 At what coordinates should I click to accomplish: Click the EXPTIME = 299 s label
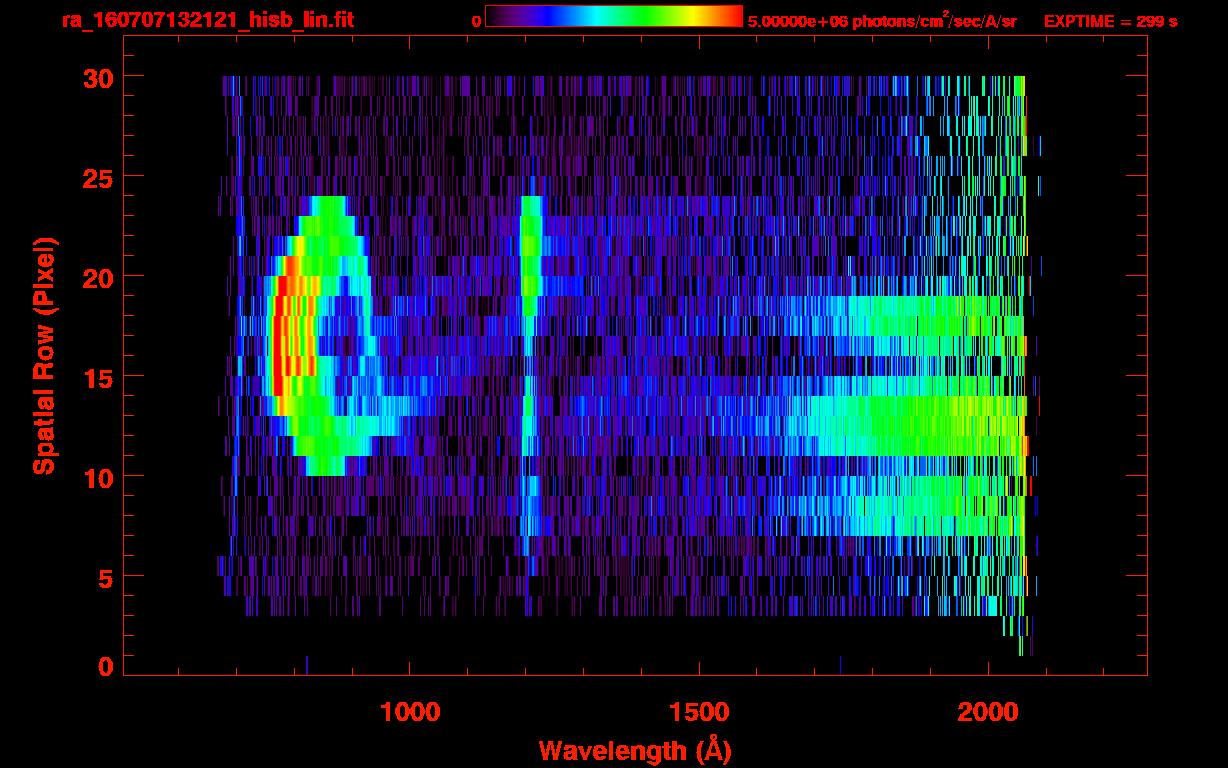(x=1110, y=21)
